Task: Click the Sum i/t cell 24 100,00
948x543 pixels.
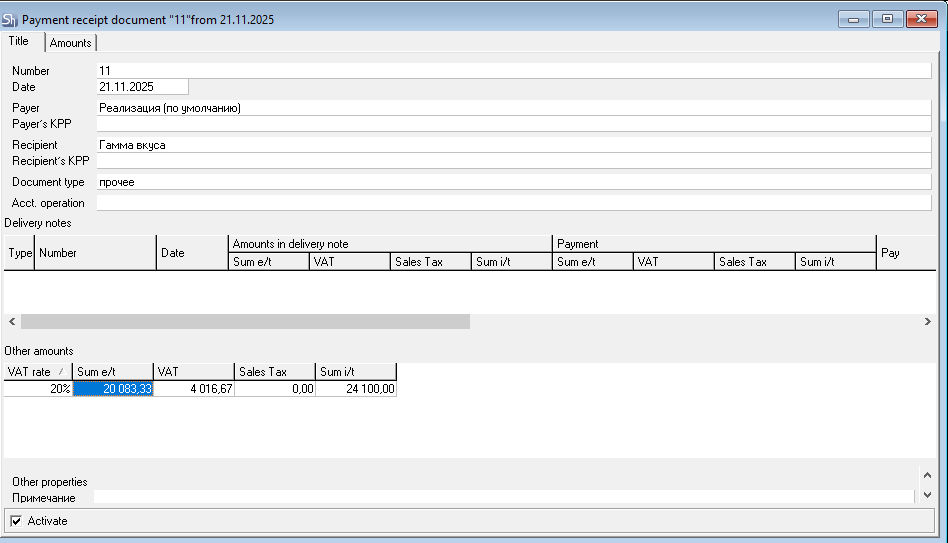Action: point(356,390)
